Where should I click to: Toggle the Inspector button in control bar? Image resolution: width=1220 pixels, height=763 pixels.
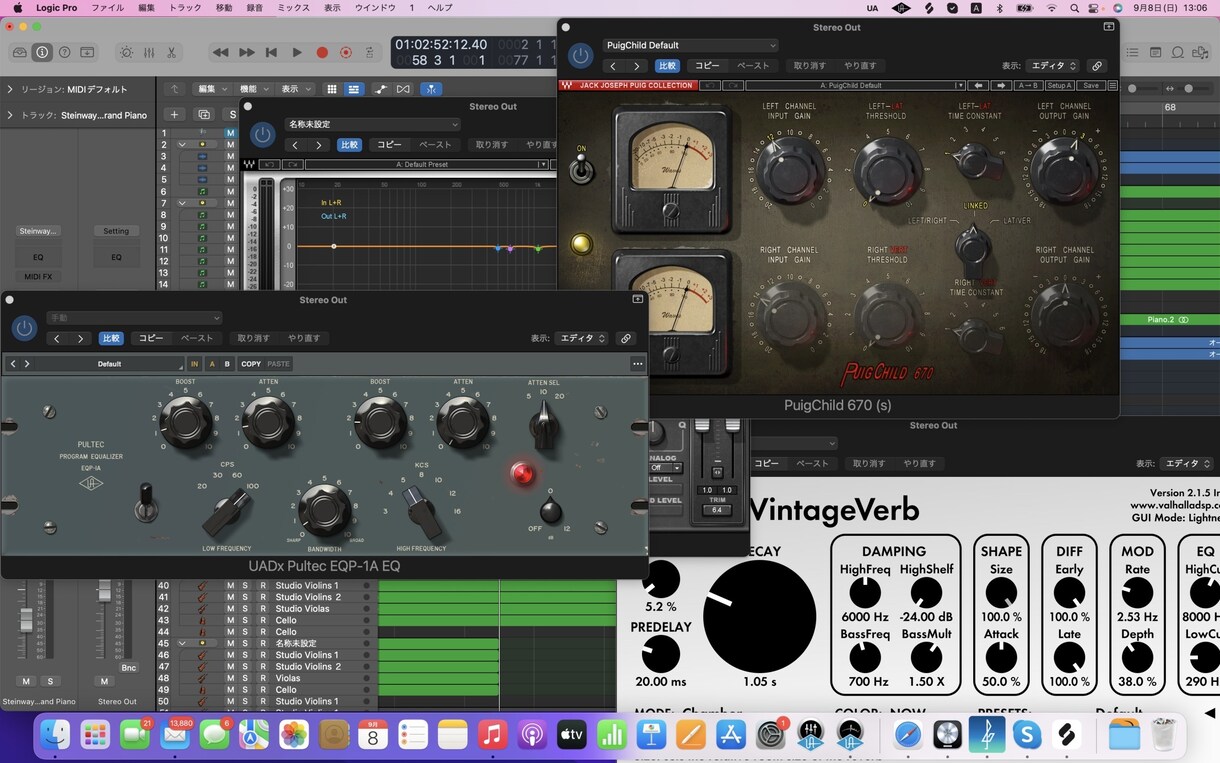42,52
